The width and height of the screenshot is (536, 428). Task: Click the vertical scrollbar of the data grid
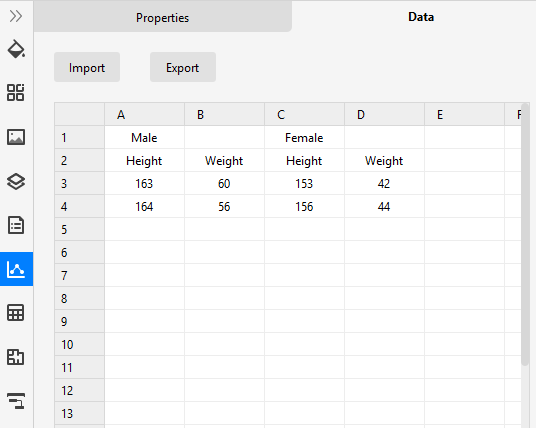pos(525,235)
